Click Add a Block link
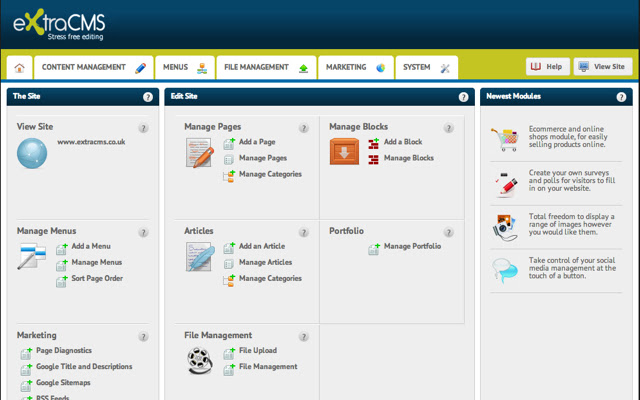This screenshot has width=640, height=400. 403,142
